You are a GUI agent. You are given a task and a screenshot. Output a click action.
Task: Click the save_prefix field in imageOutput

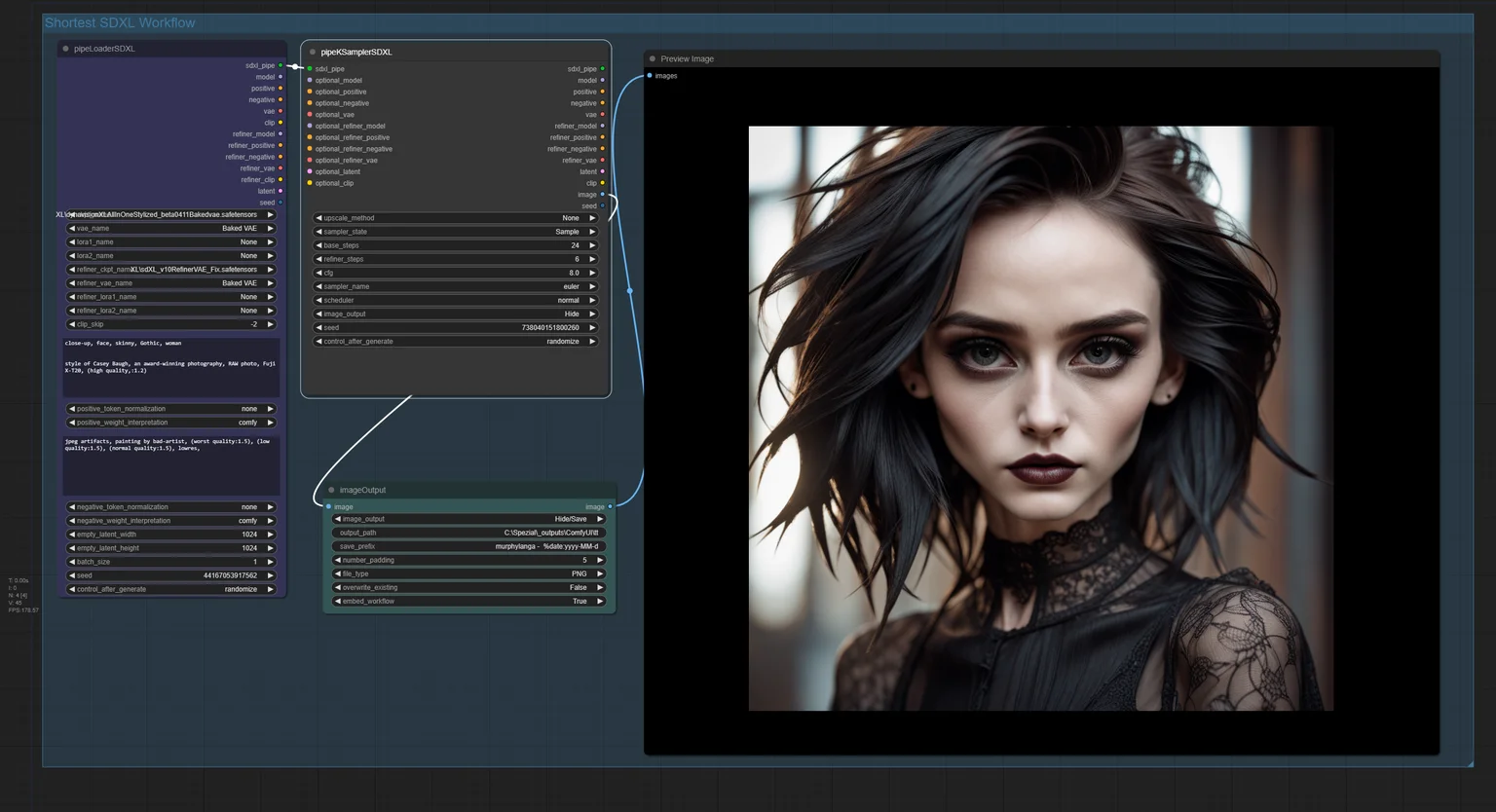[x=469, y=546]
